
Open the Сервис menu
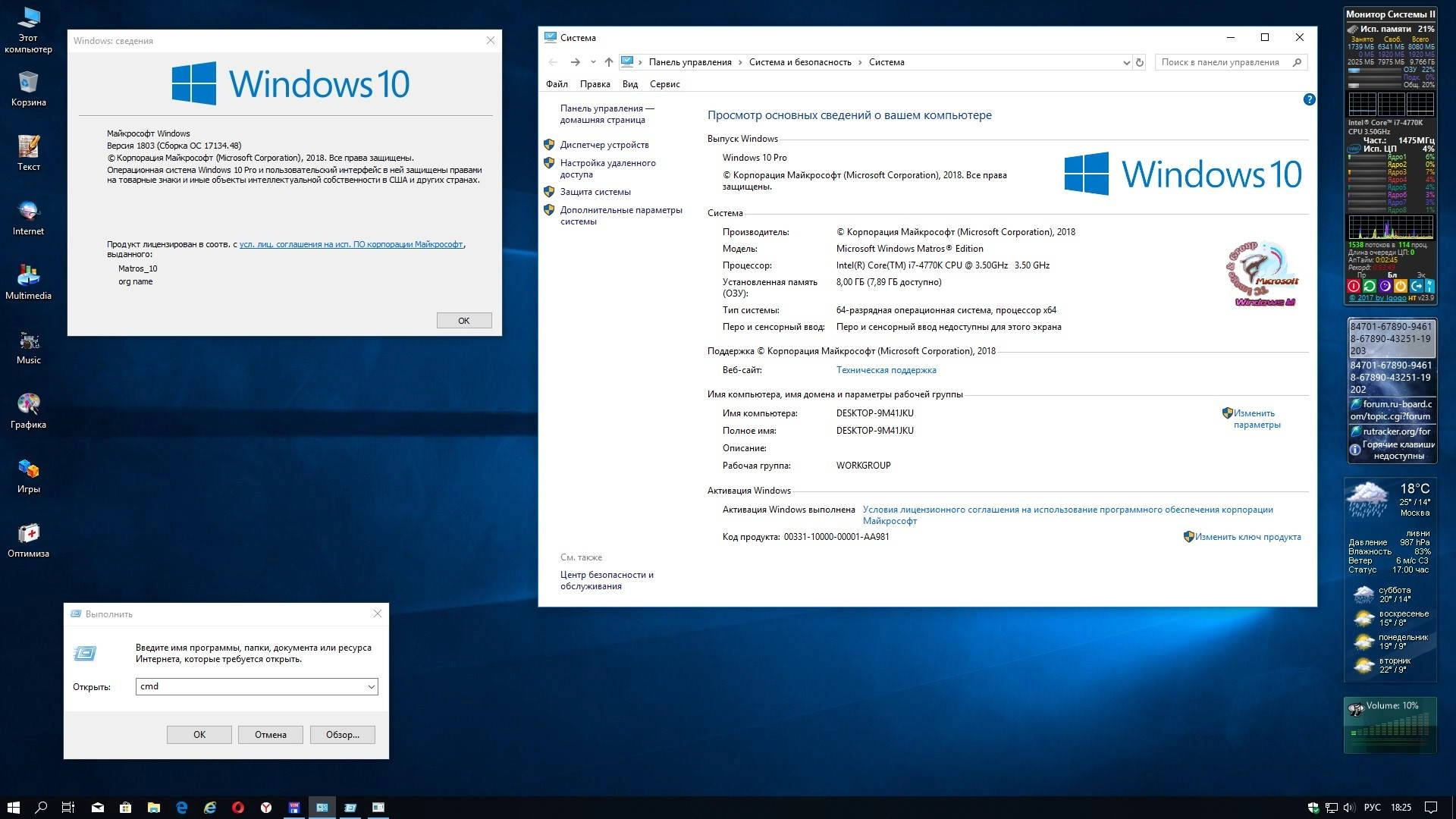pos(664,84)
